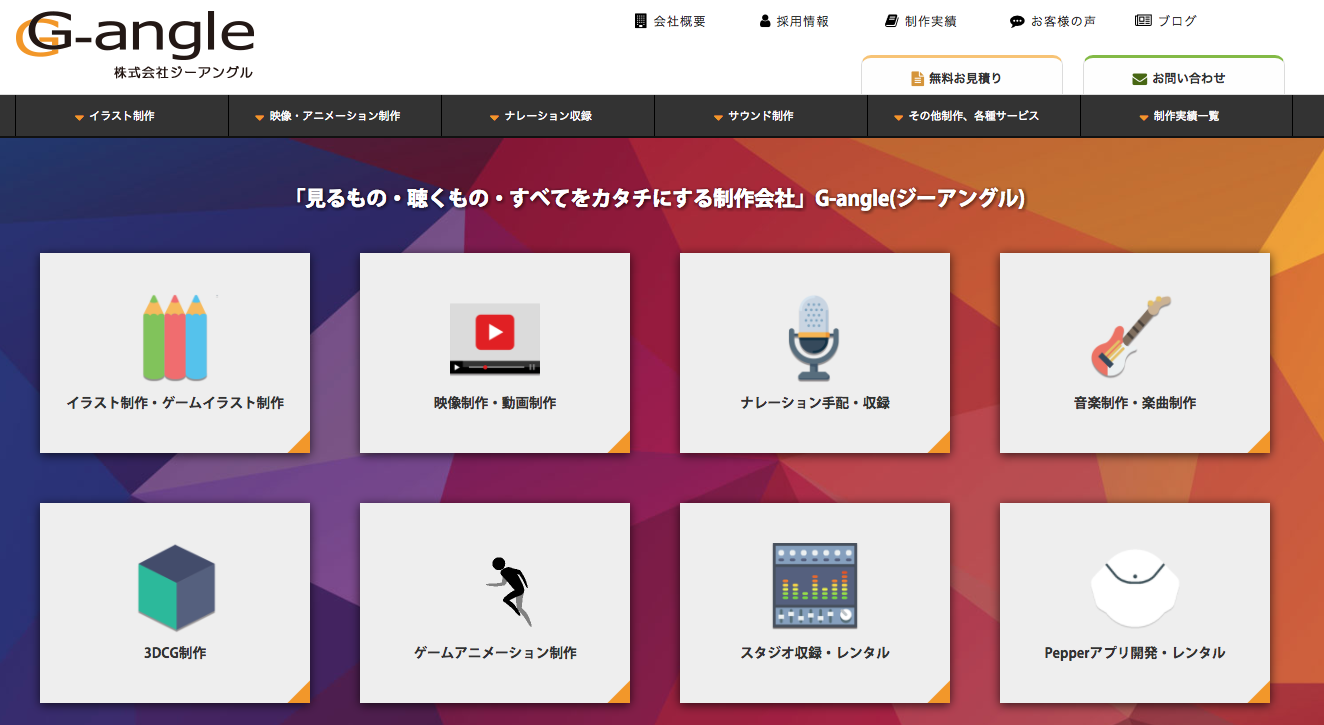Click the audio mixer console icon

pyautogui.click(x=815, y=586)
